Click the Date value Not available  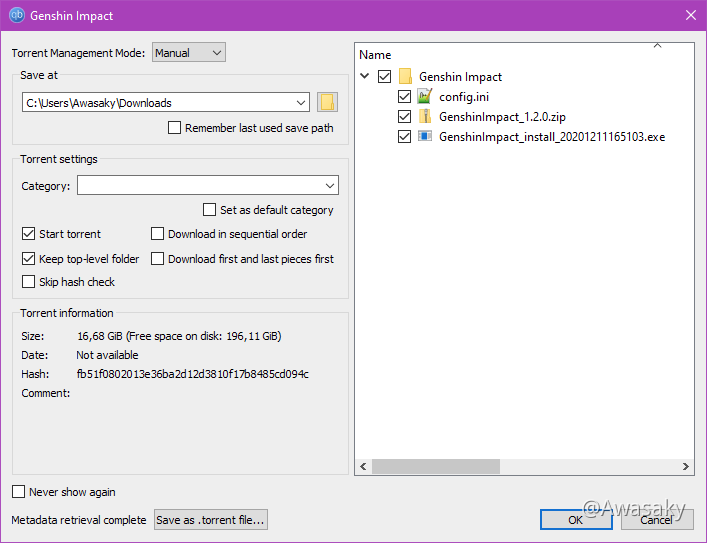(x=107, y=355)
